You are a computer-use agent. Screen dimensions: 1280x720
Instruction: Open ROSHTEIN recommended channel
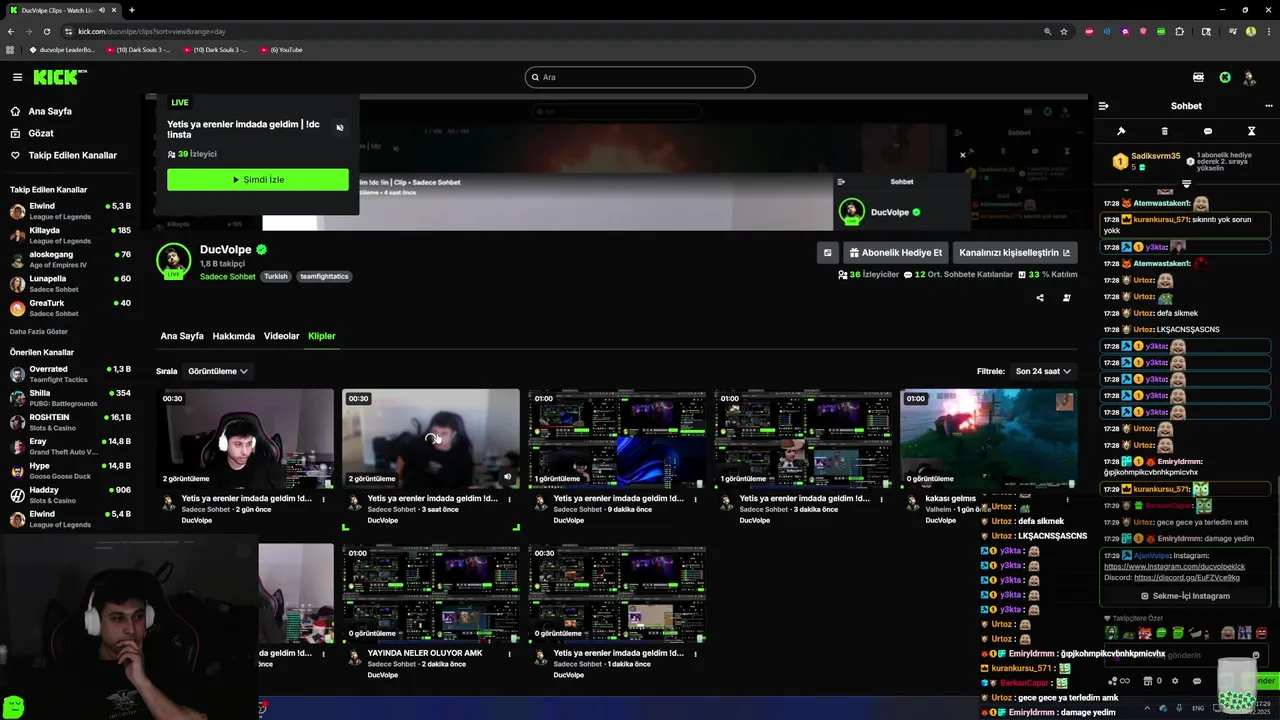click(70, 422)
